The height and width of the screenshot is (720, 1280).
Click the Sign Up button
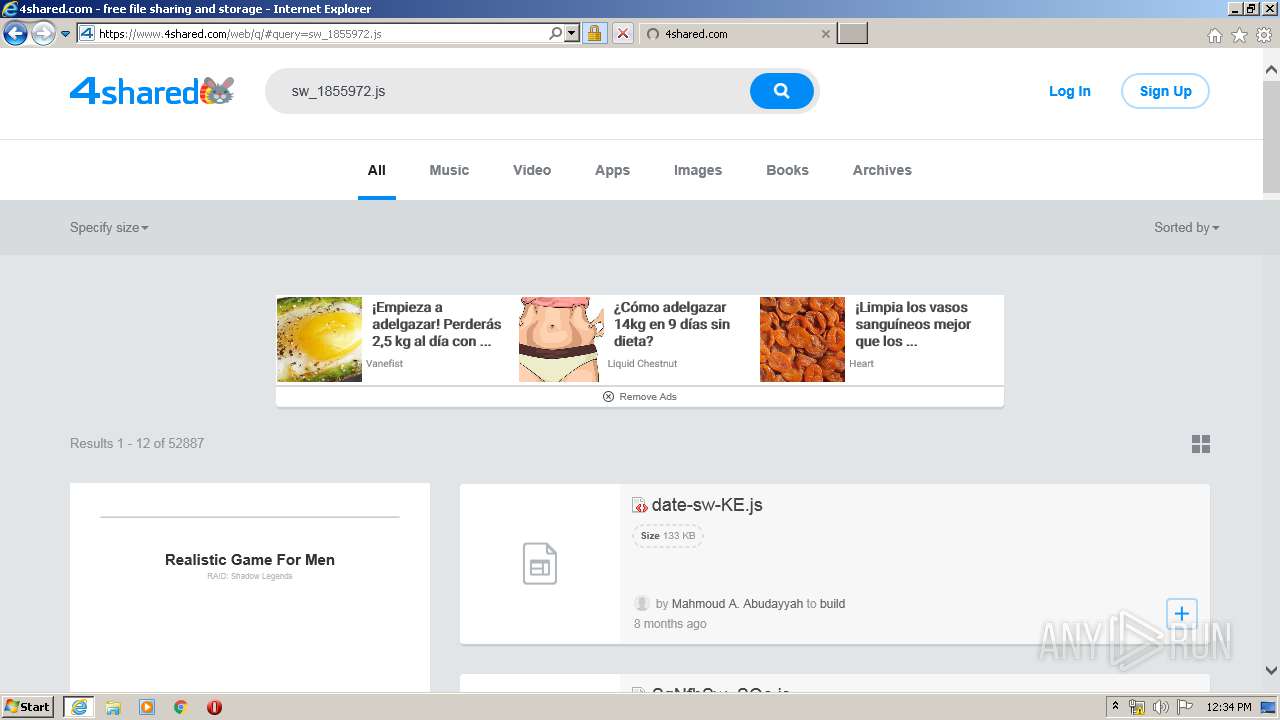point(1165,92)
